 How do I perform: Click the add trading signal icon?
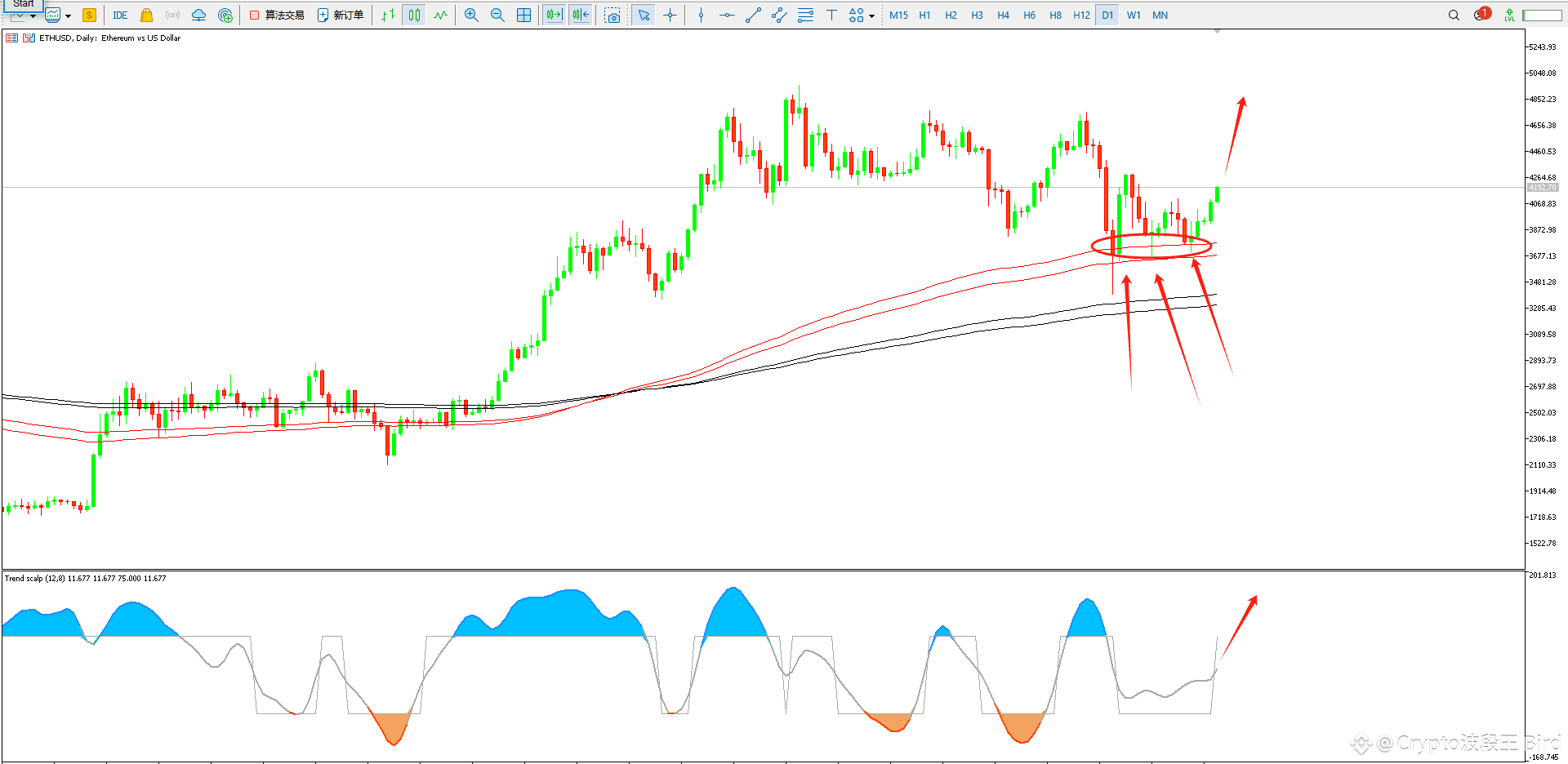coord(225,16)
